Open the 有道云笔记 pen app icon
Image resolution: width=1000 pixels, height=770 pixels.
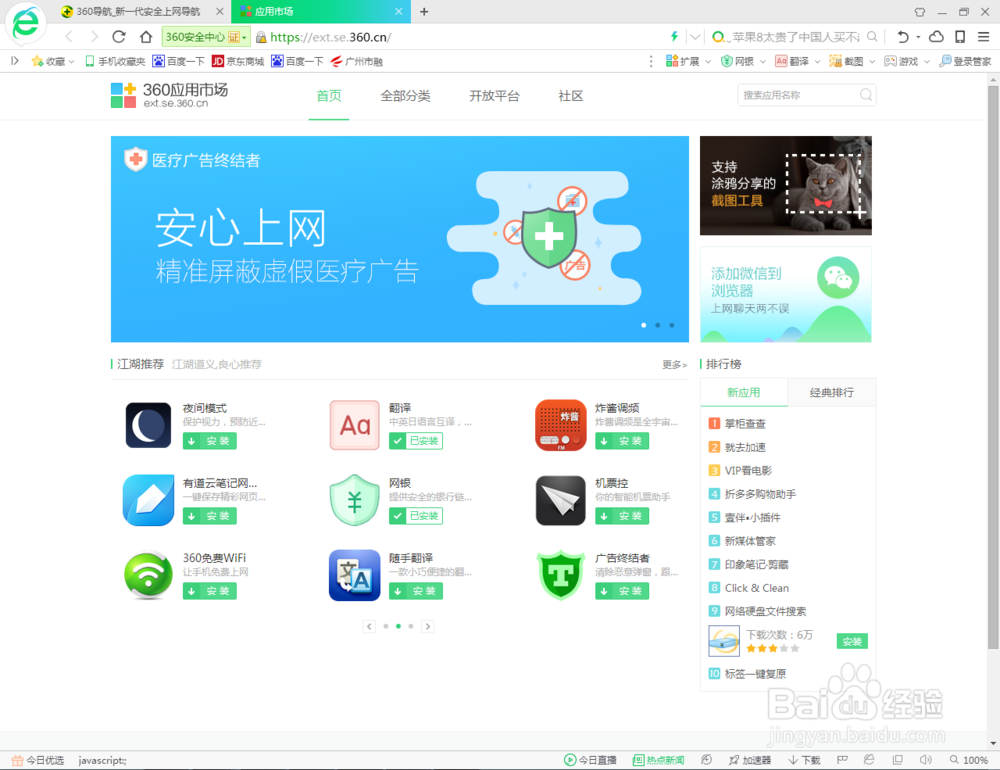tap(148, 500)
